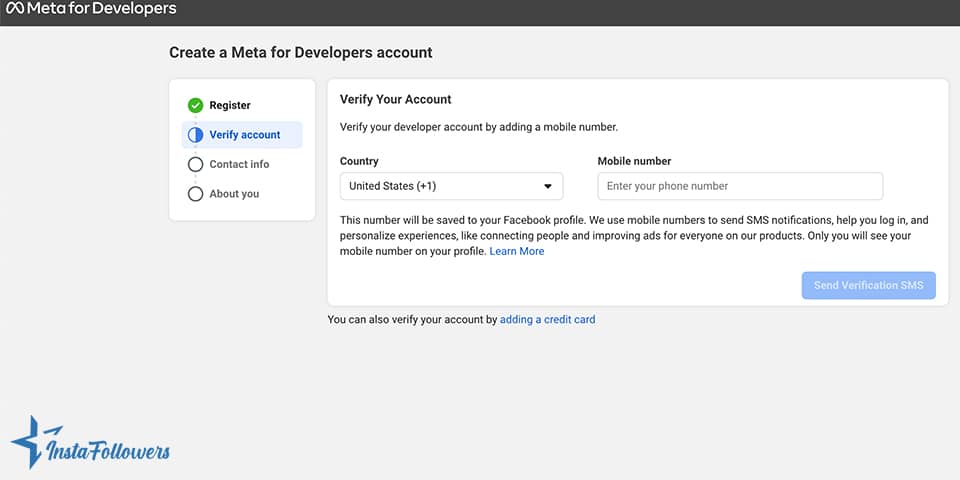Image resolution: width=960 pixels, height=480 pixels.
Task: Click Send Verification SMS button
Action: tap(869, 285)
